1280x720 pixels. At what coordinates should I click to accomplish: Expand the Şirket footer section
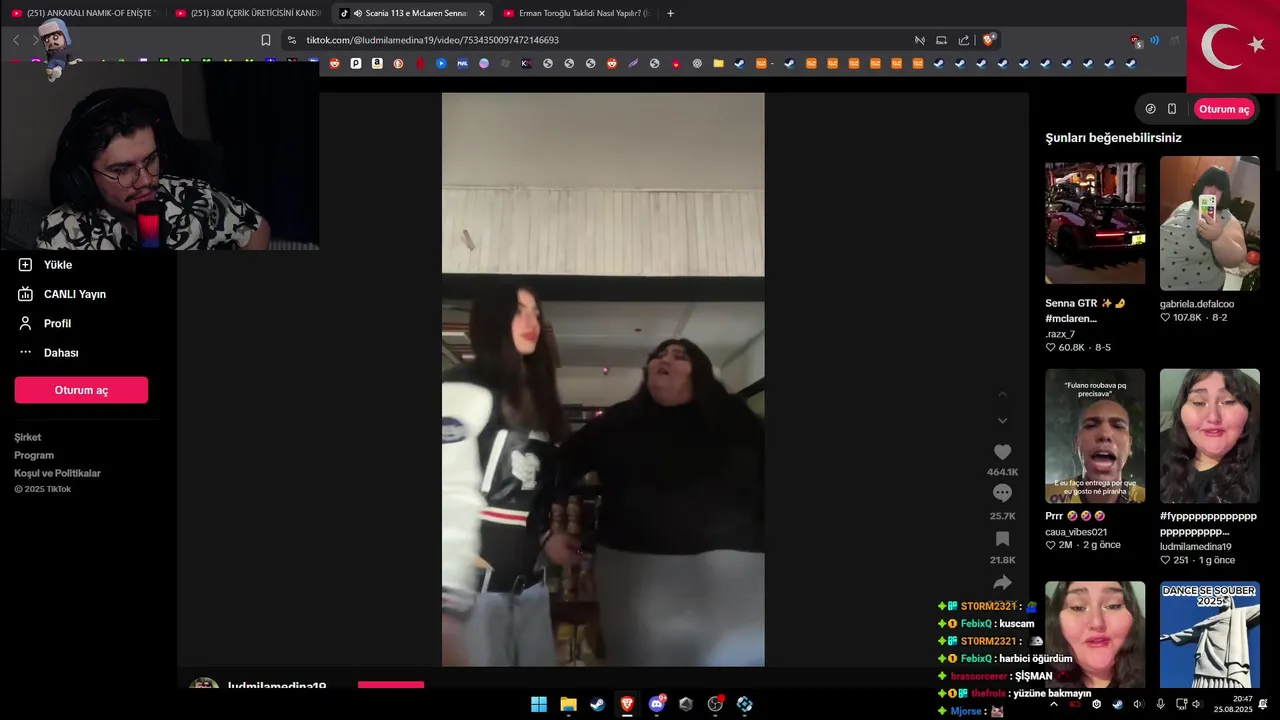(28, 437)
